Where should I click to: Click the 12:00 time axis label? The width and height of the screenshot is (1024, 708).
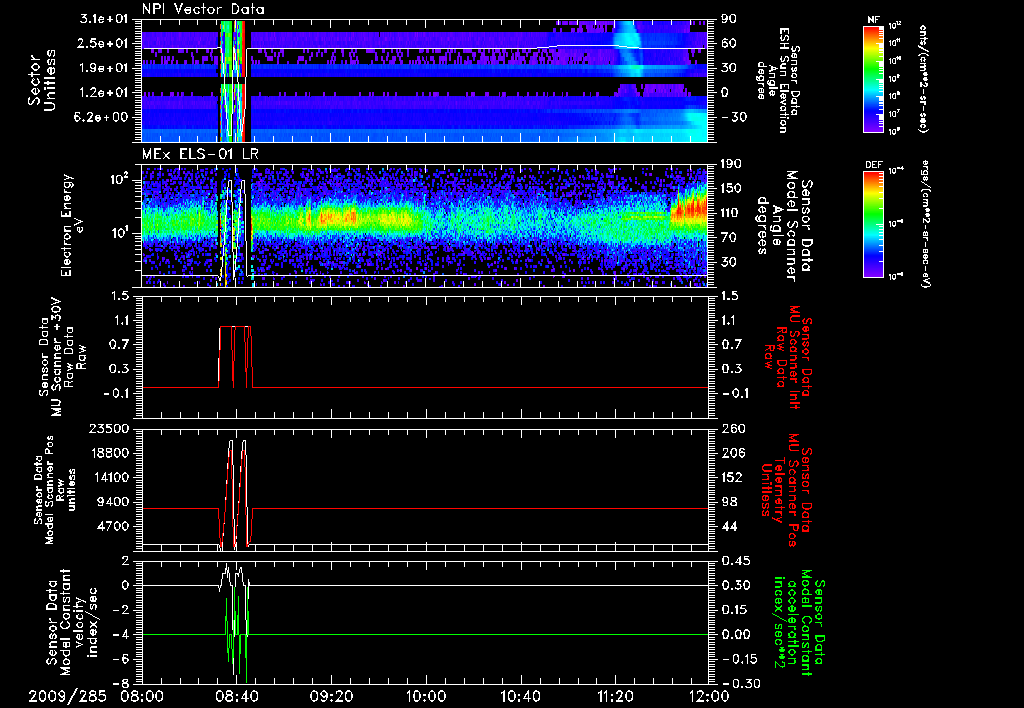pyautogui.click(x=709, y=696)
